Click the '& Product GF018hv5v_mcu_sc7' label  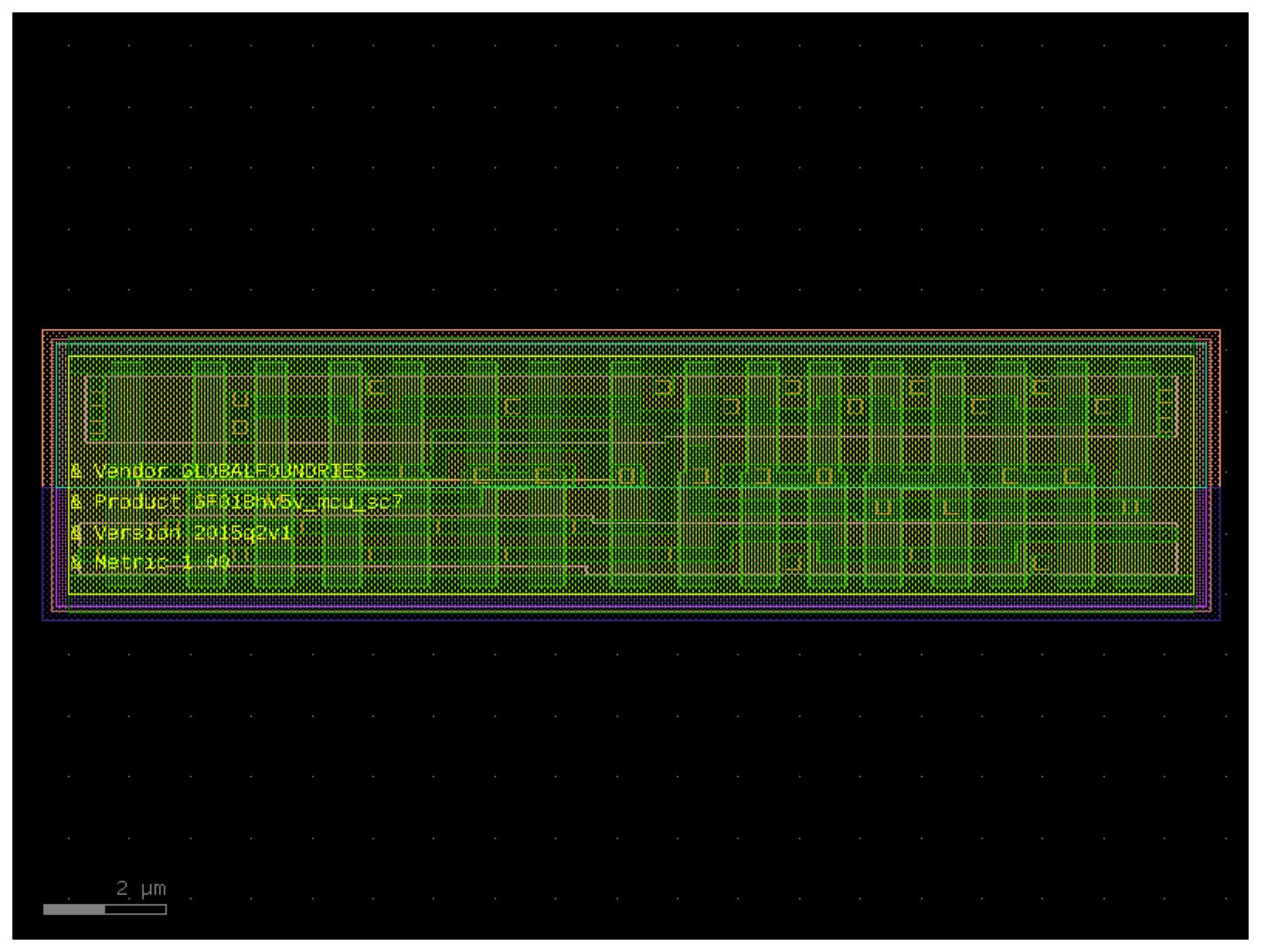coord(237,502)
